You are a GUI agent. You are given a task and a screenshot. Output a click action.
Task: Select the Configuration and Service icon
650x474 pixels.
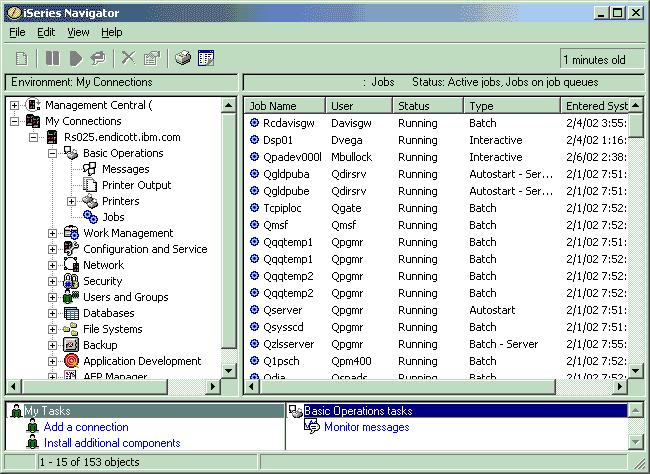point(71,249)
